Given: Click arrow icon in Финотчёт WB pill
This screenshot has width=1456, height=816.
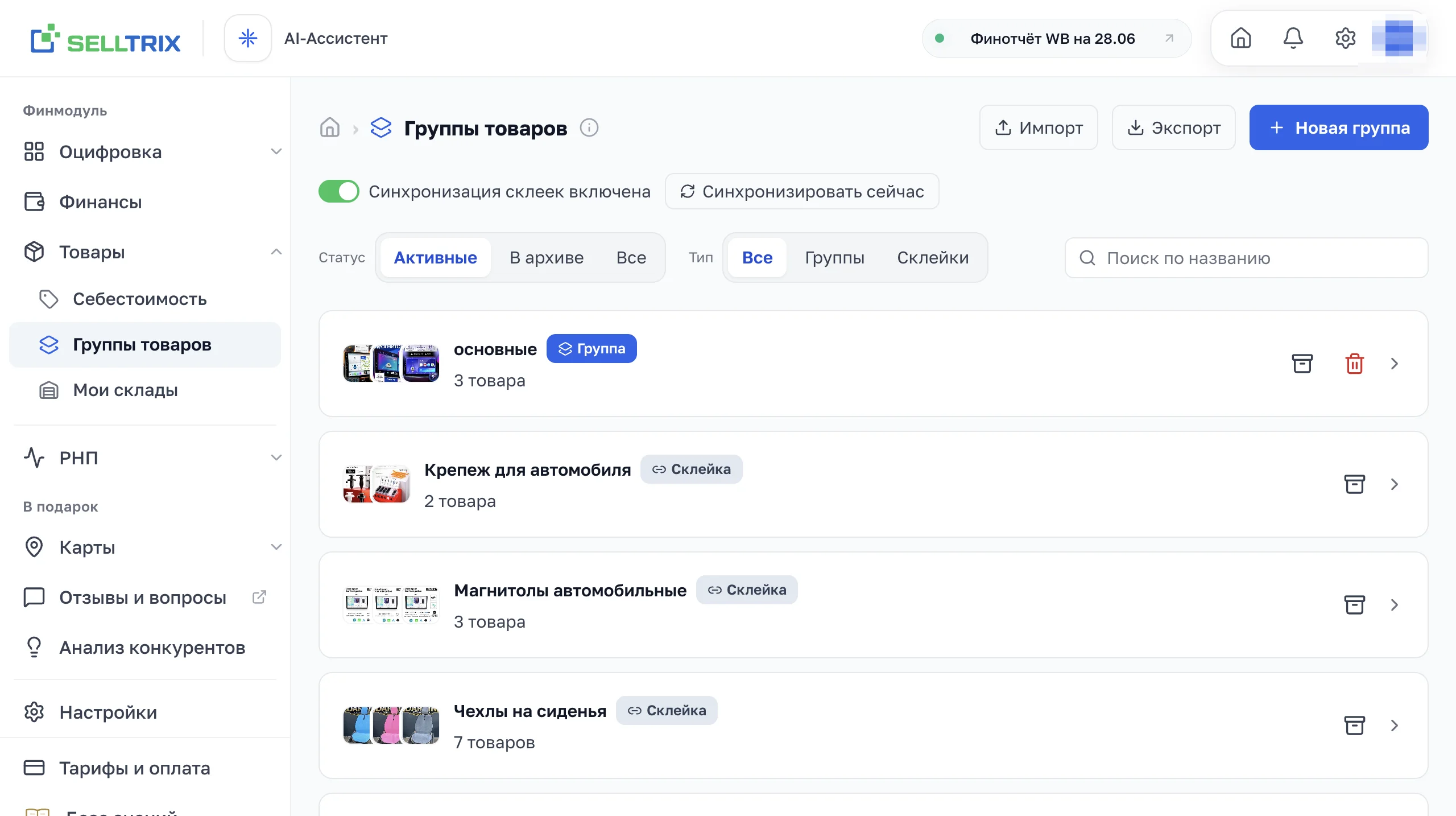Looking at the screenshot, I should click(1169, 38).
